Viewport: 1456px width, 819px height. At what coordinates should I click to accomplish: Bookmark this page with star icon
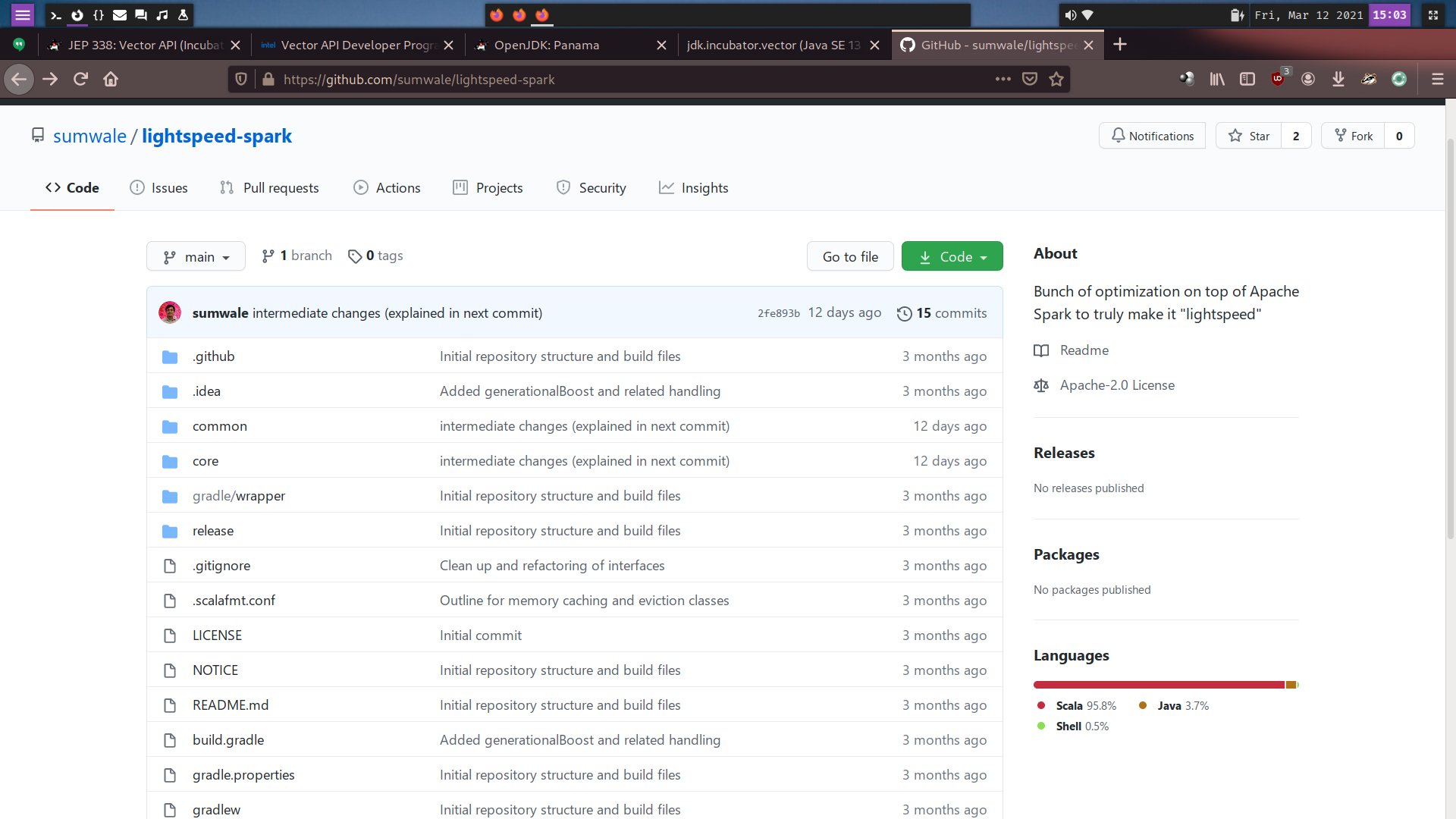[x=1056, y=79]
